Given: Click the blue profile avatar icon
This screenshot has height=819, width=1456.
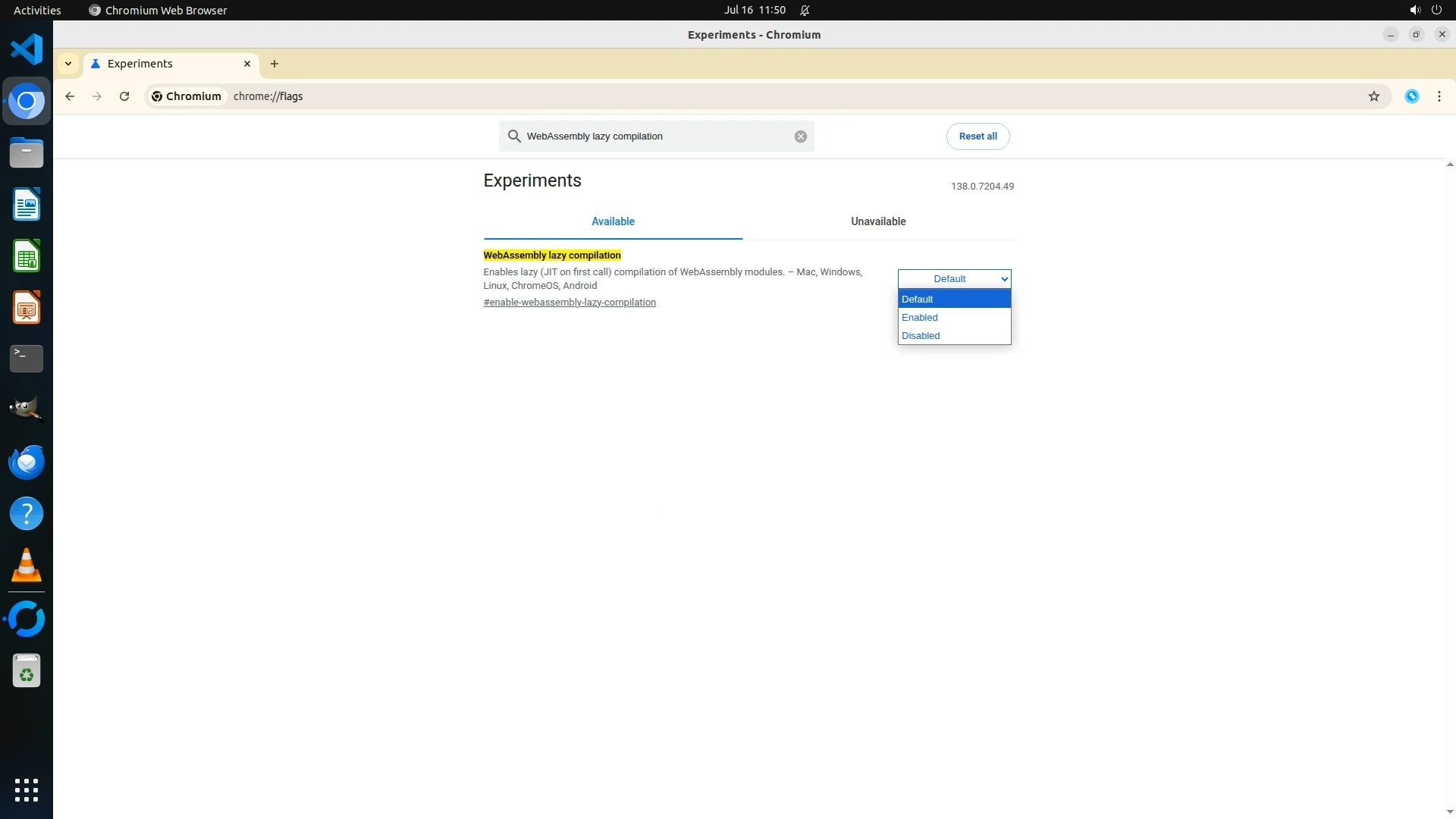Looking at the screenshot, I should (1411, 96).
